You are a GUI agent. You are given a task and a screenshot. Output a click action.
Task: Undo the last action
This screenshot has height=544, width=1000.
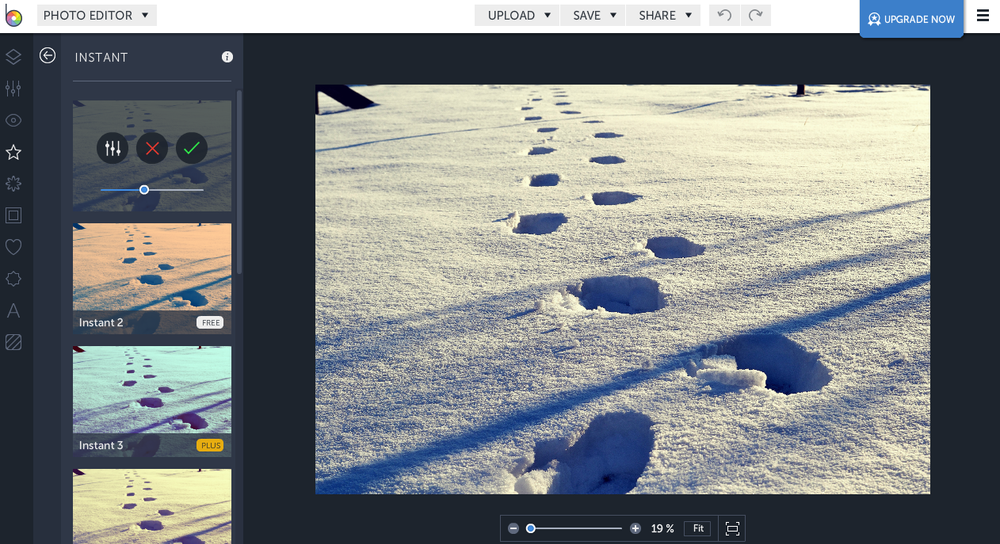724,15
